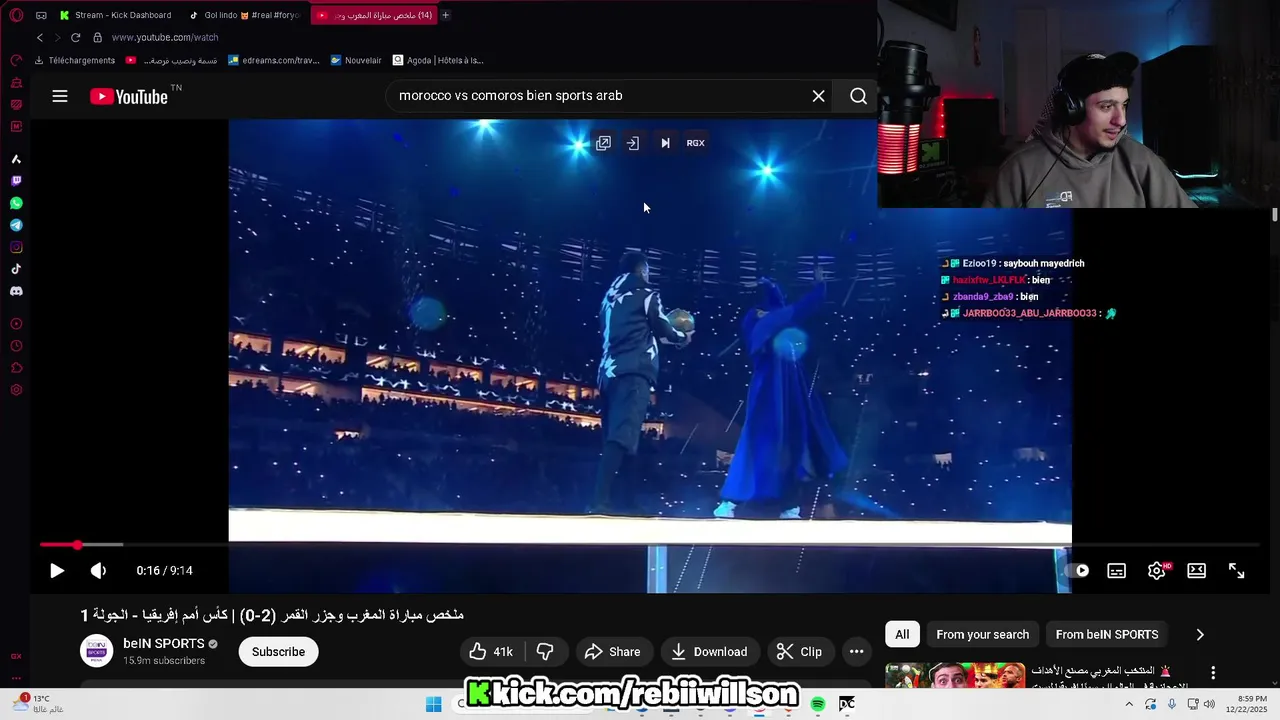This screenshot has width=1280, height=720.
Task: Open options for the first recommended video
Action: (1213, 673)
